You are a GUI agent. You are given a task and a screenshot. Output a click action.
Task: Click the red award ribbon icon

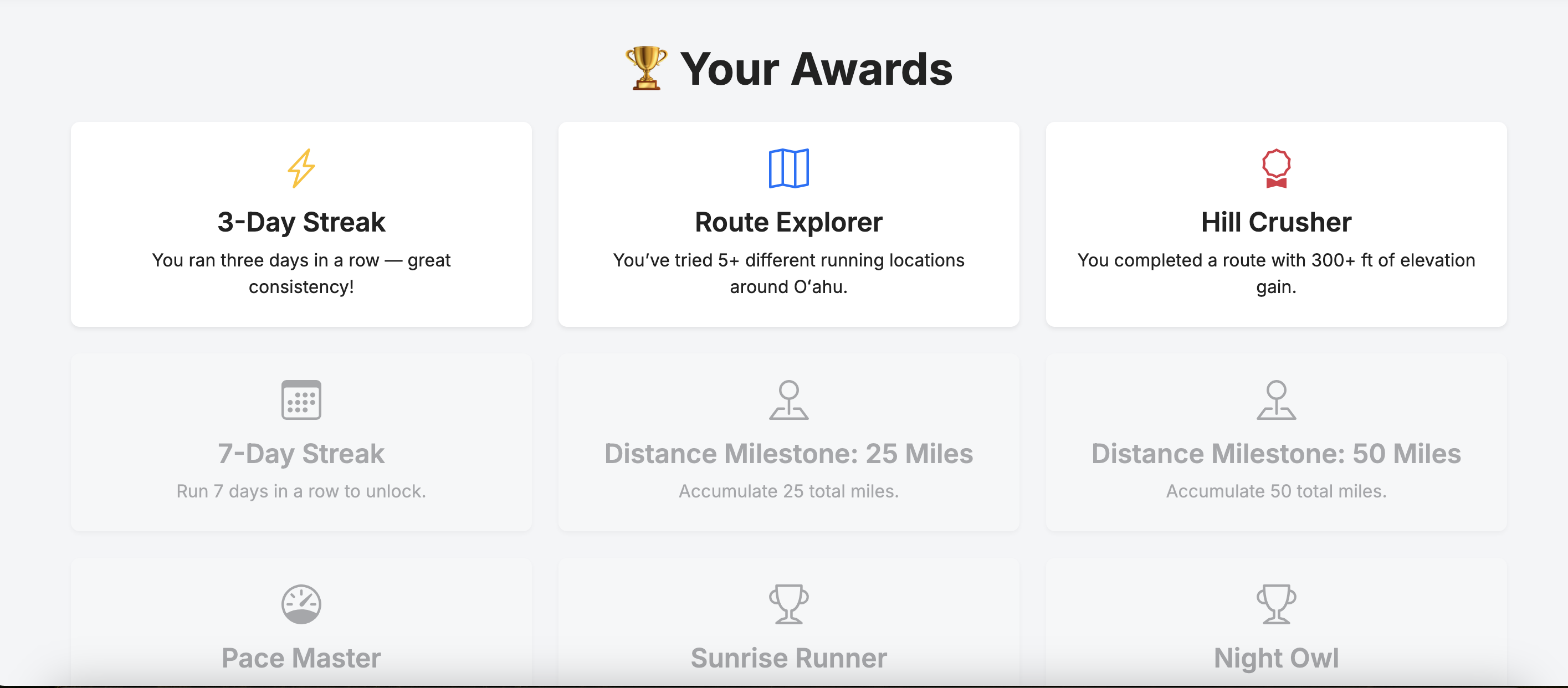[1276, 168]
